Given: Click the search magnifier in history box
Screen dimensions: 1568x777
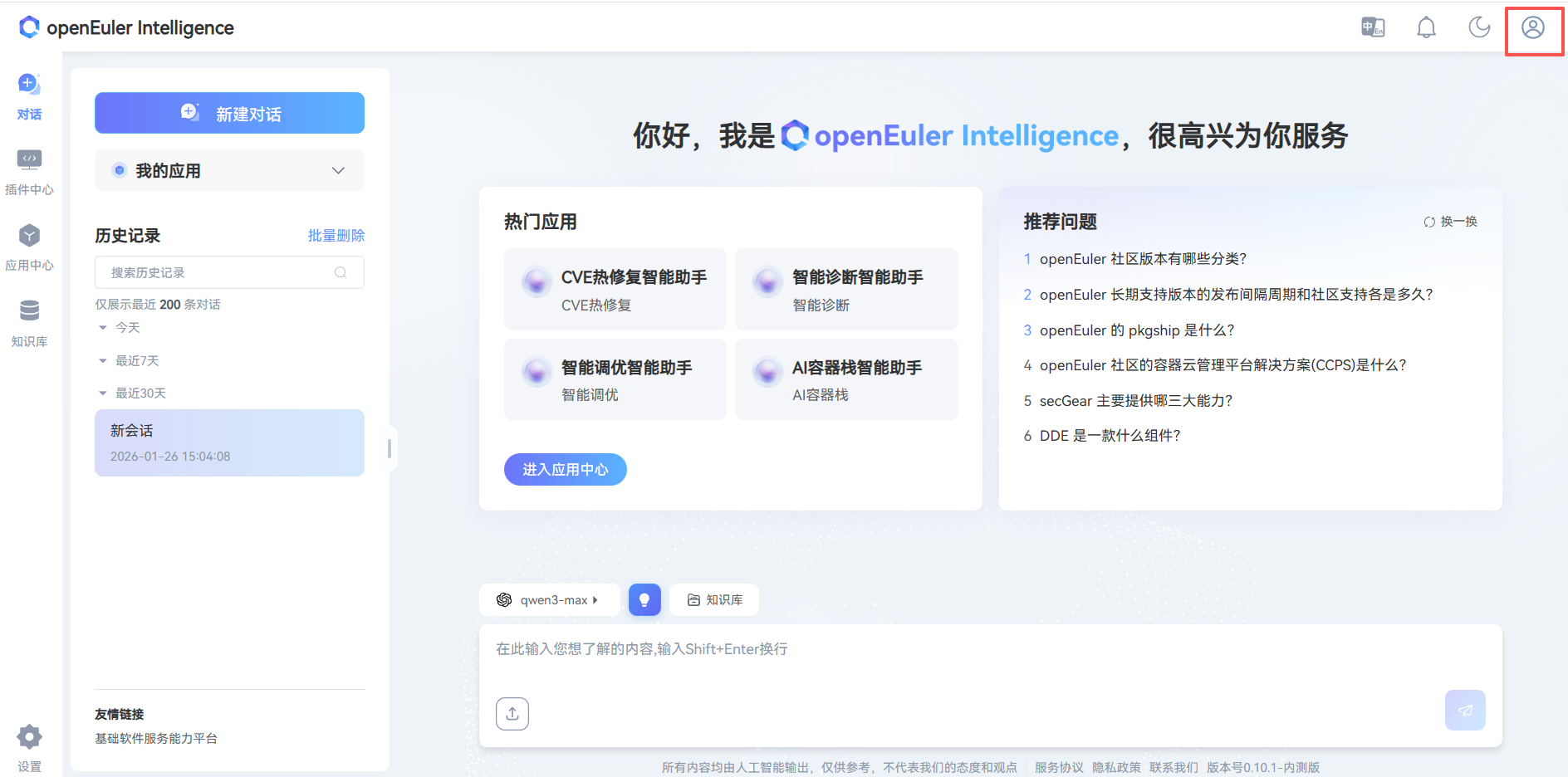Looking at the screenshot, I should point(341,272).
